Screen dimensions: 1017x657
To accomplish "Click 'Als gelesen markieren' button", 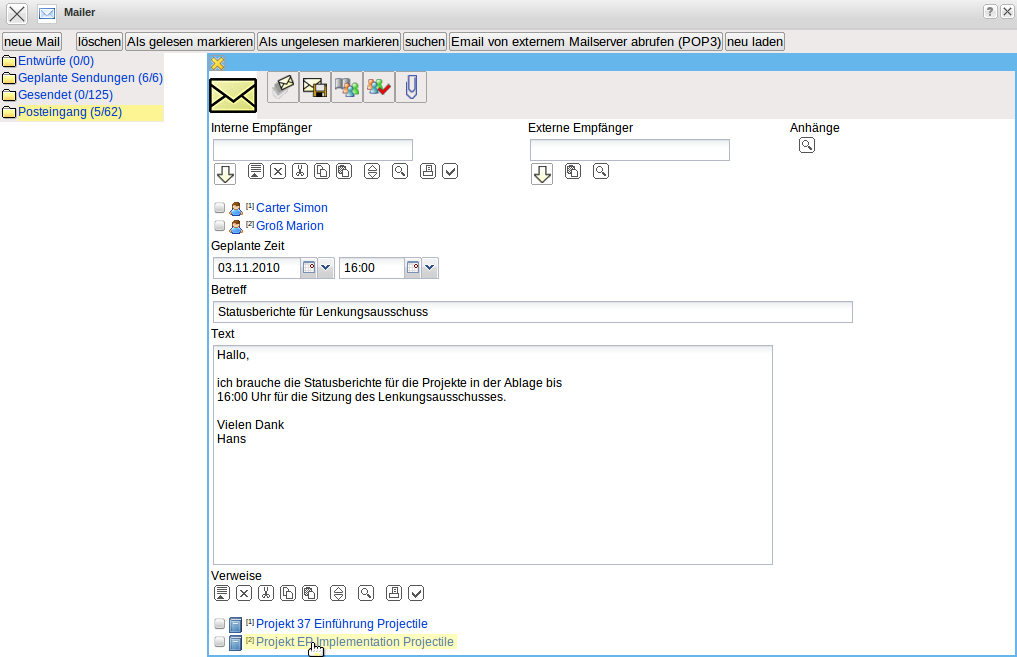I will tap(189, 42).
